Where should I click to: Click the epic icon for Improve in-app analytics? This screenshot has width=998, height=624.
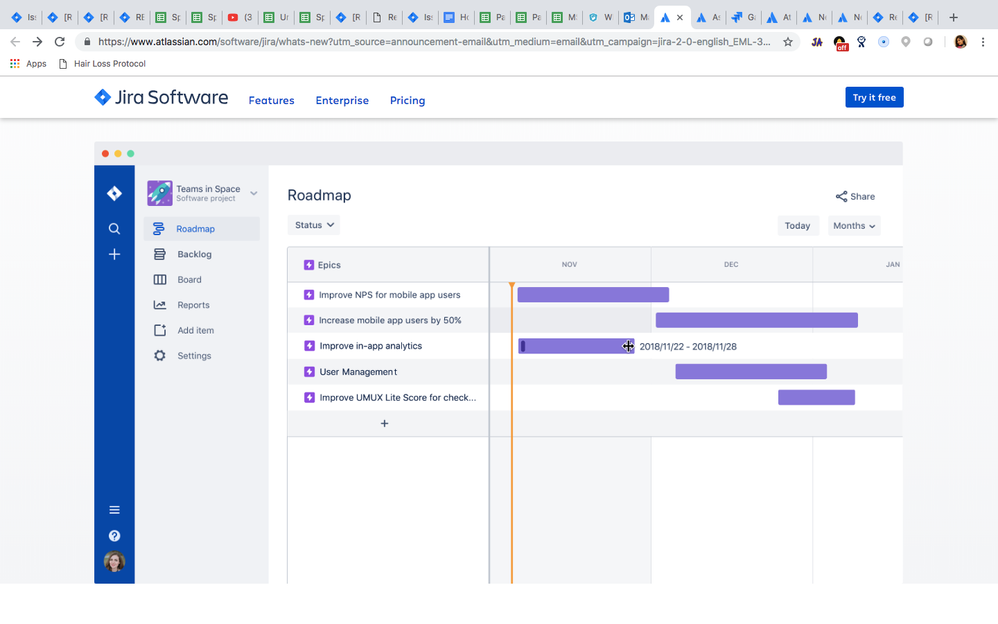(x=309, y=346)
